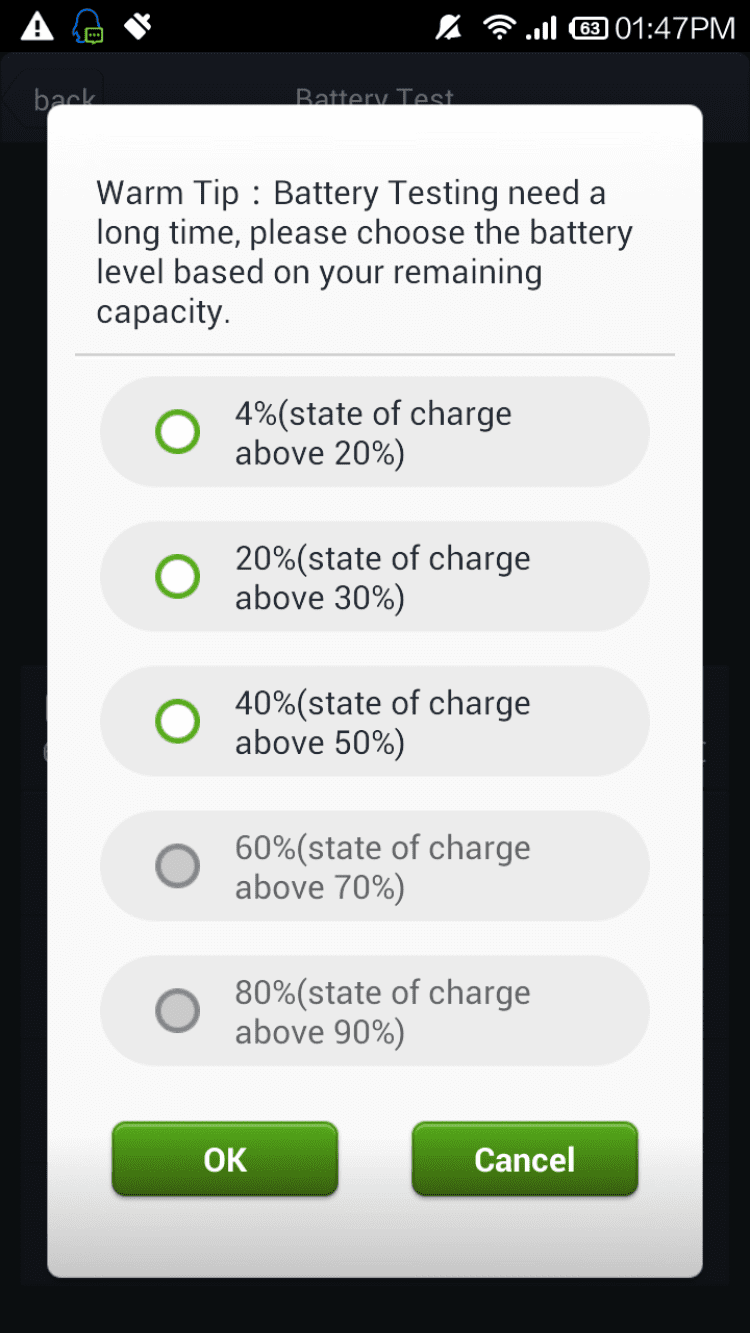Tap the Battery Test page title
The image size is (750, 1333).
point(375,98)
